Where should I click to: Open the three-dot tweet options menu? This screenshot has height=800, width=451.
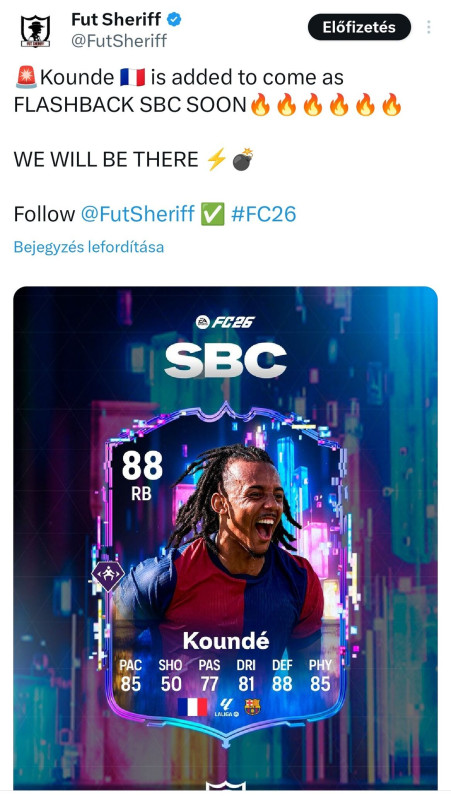[429, 27]
